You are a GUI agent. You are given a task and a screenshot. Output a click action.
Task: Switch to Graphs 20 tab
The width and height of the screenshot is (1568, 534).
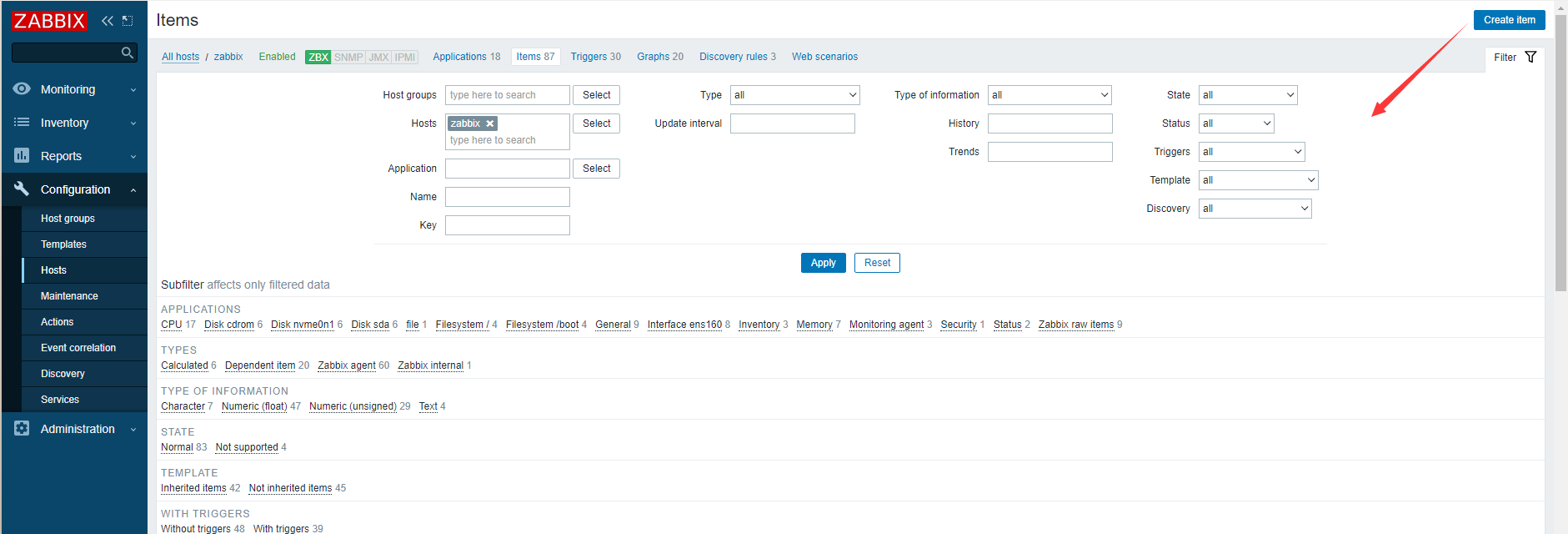click(660, 57)
